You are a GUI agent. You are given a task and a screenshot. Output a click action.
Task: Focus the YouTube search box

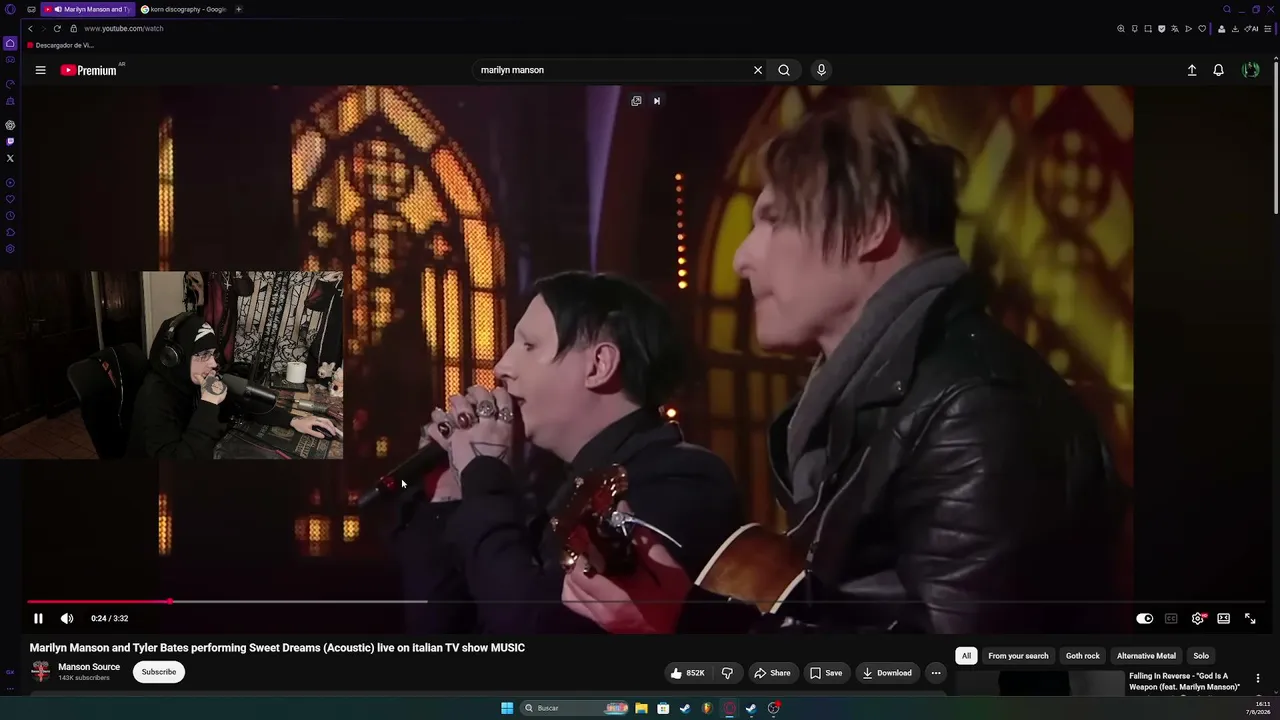pos(613,70)
